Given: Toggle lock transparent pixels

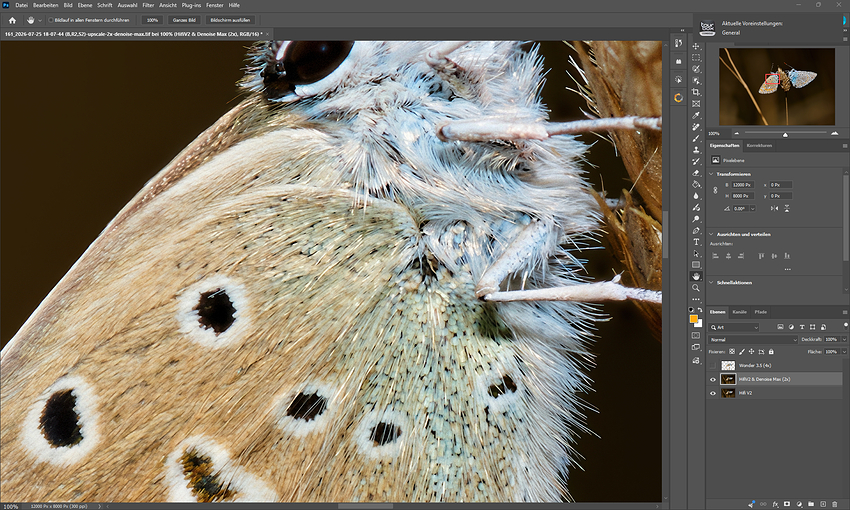Looking at the screenshot, I should (x=732, y=352).
